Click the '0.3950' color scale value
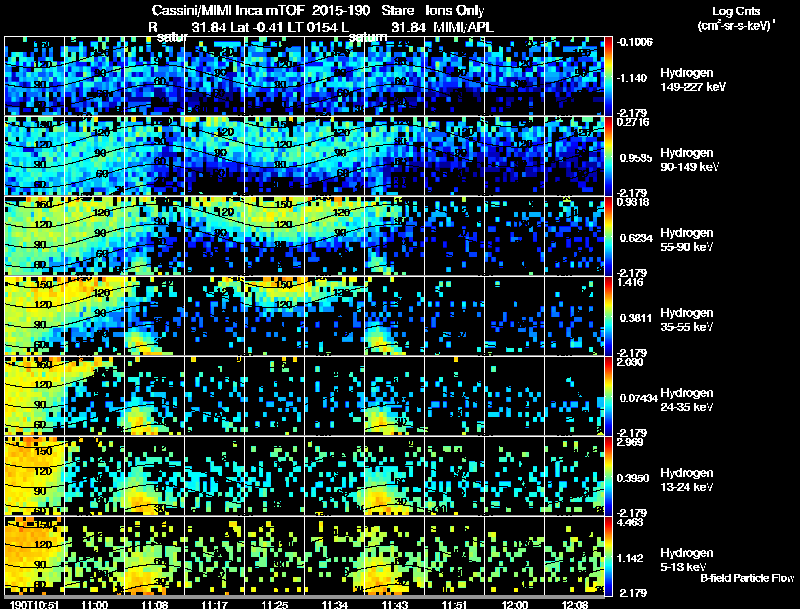This screenshot has width=800, height=609. [x=636, y=478]
